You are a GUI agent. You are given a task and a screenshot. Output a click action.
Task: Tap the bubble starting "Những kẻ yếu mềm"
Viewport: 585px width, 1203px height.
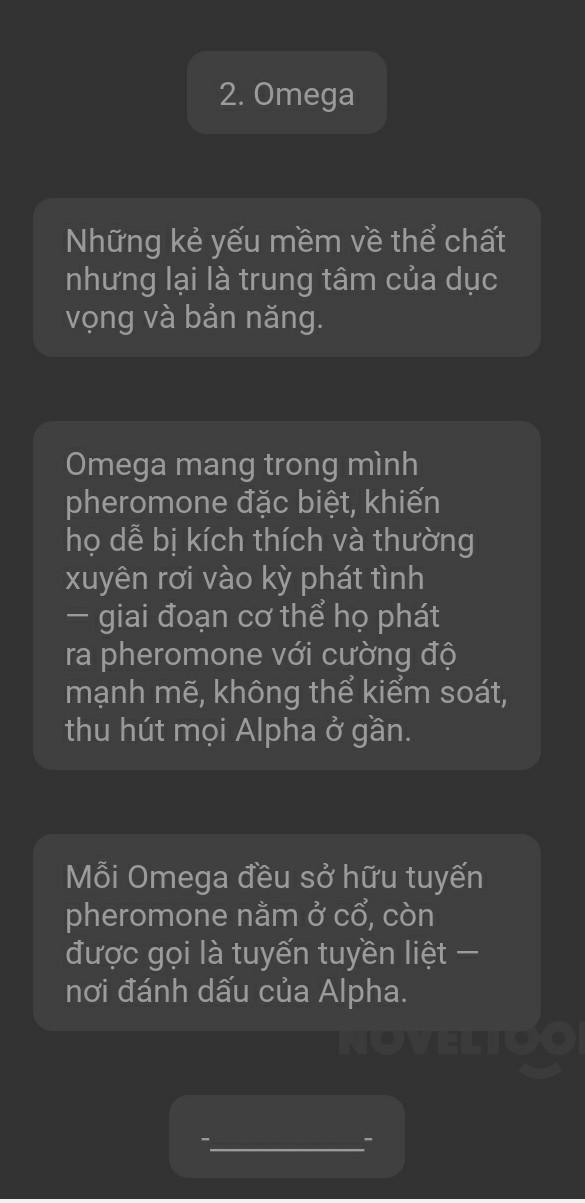287,278
